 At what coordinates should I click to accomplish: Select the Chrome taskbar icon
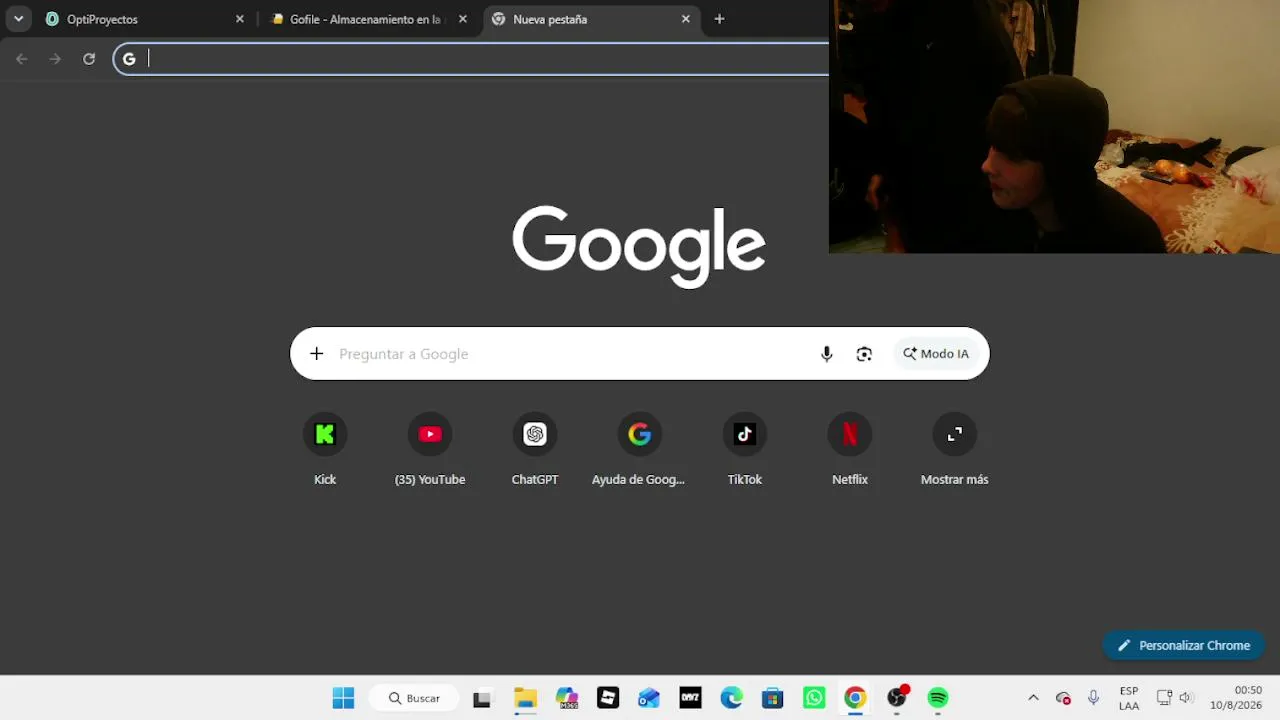click(x=855, y=698)
